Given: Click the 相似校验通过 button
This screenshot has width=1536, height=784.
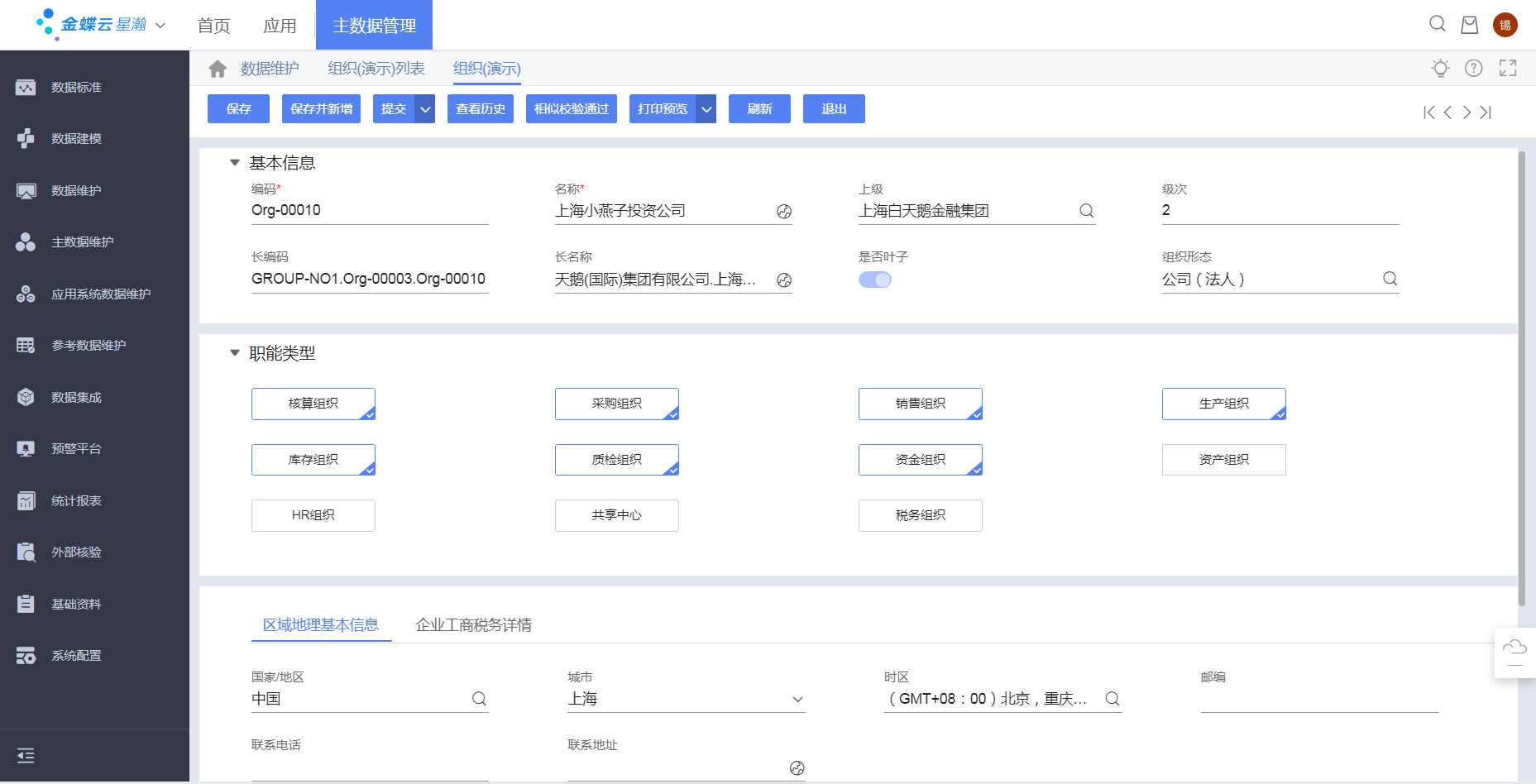Looking at the screenshot, I should [x=572, y=109].
